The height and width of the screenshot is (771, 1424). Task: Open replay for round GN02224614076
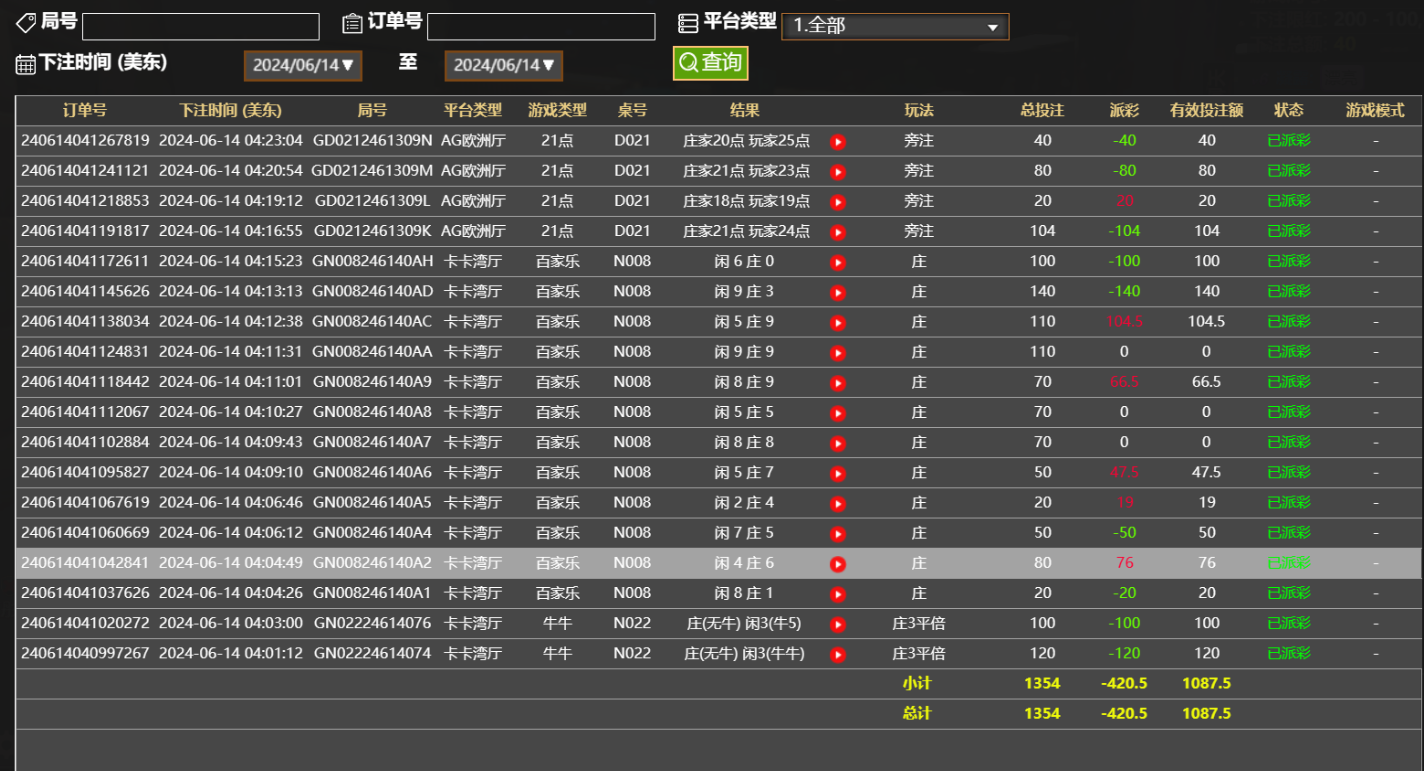(x=838, y=624)
